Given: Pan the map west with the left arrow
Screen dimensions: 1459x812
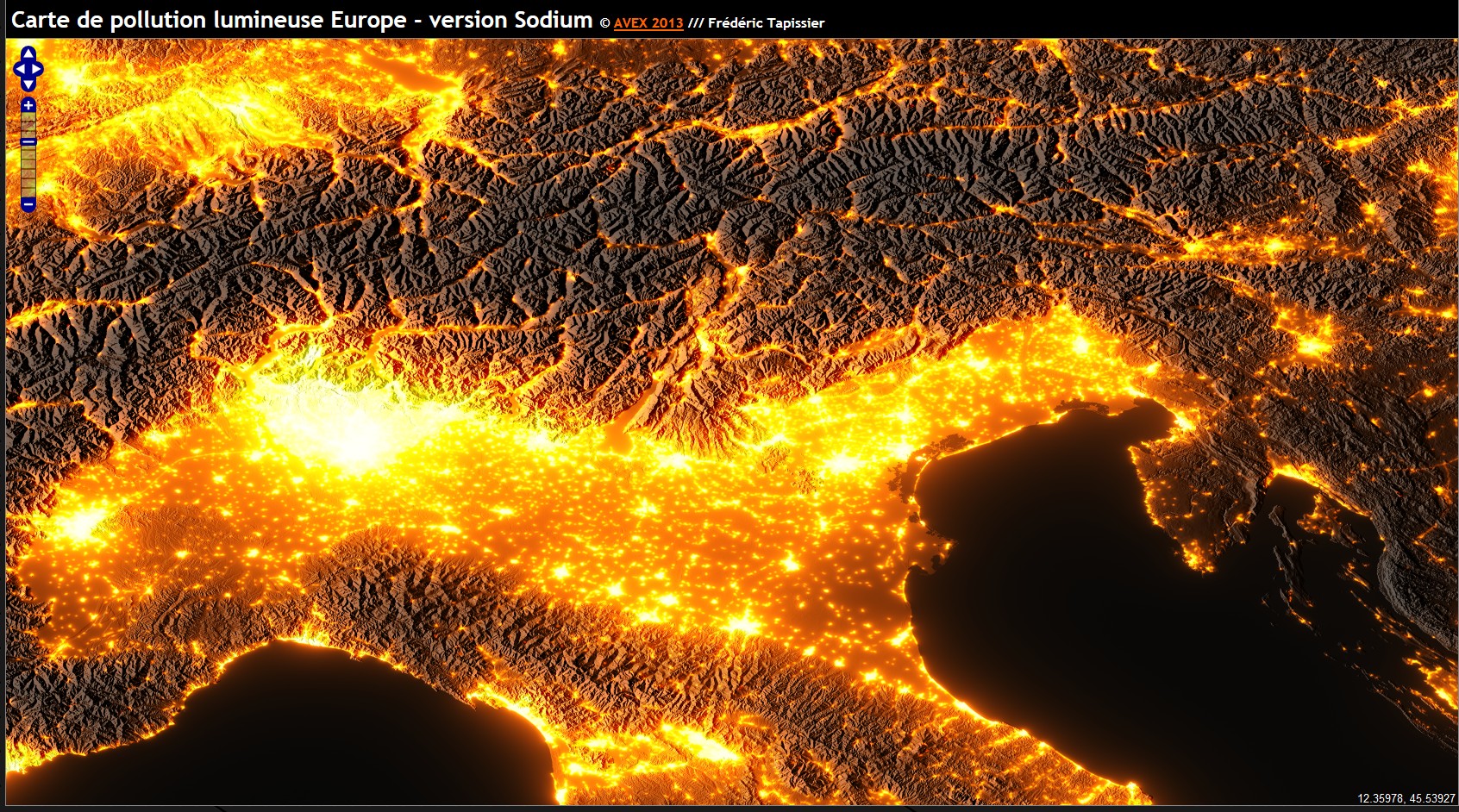Looking at the screenshot, I should pos(20,69).
